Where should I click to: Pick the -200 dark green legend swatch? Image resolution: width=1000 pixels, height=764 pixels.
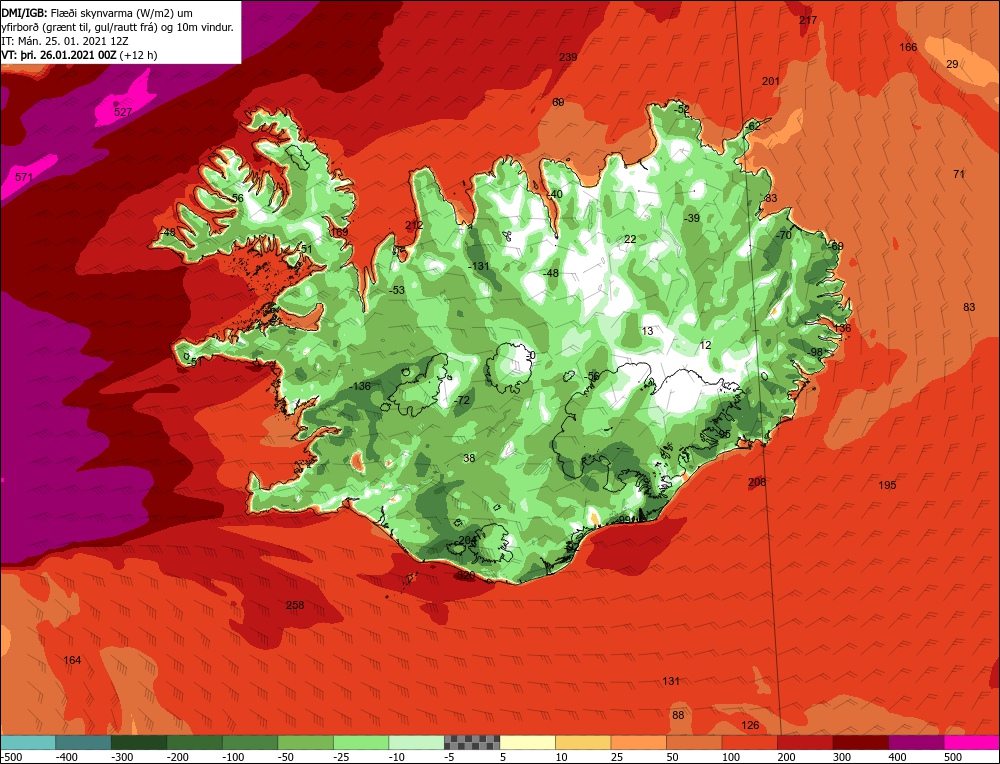(x=195, y=742)
